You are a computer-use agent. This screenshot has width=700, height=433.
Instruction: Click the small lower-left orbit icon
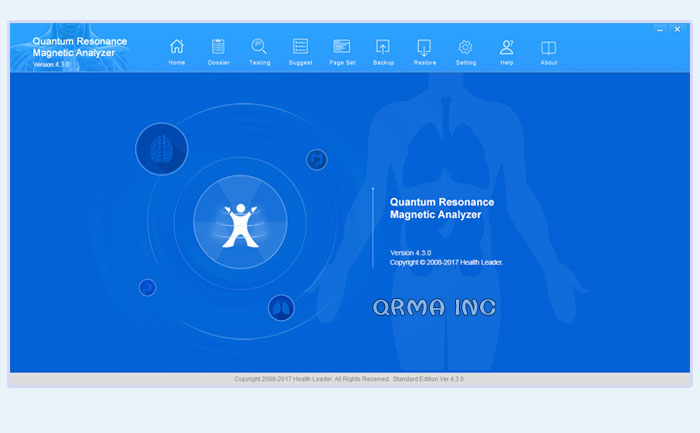coord(147,287)
